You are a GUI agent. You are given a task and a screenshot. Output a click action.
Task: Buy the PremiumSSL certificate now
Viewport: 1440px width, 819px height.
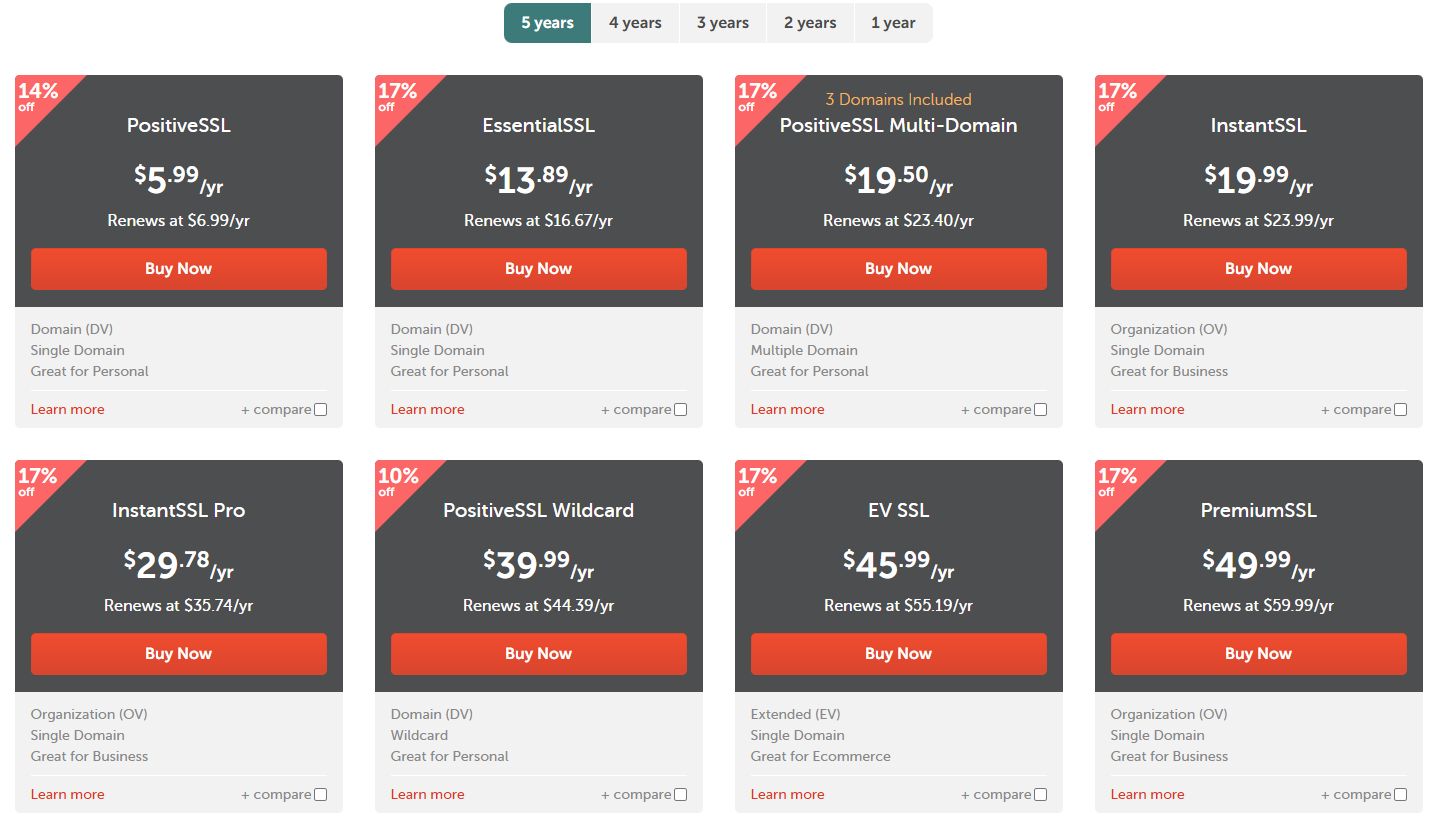[1259, 654]
